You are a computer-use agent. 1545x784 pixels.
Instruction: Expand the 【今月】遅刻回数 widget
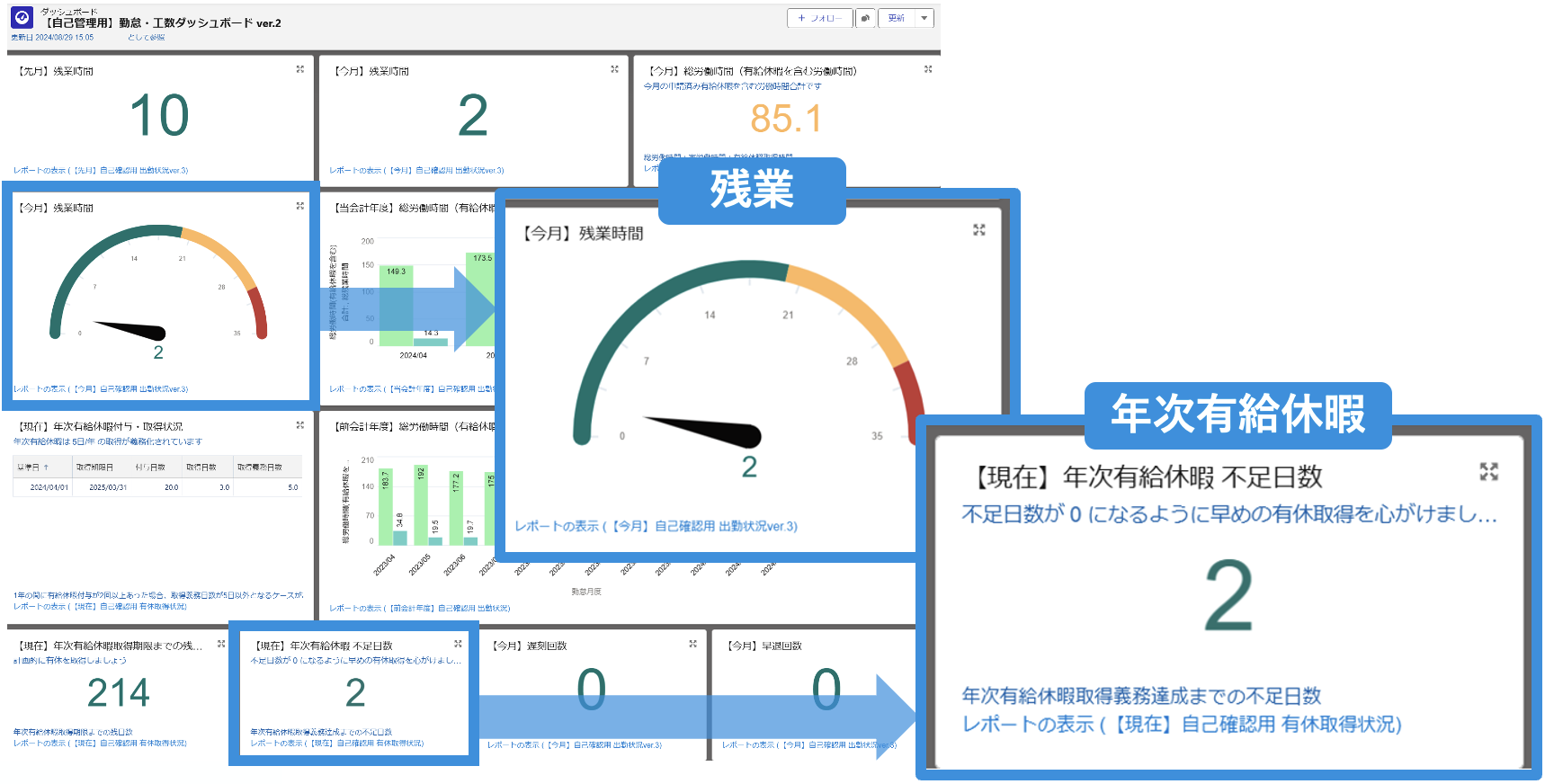(693, 644)
